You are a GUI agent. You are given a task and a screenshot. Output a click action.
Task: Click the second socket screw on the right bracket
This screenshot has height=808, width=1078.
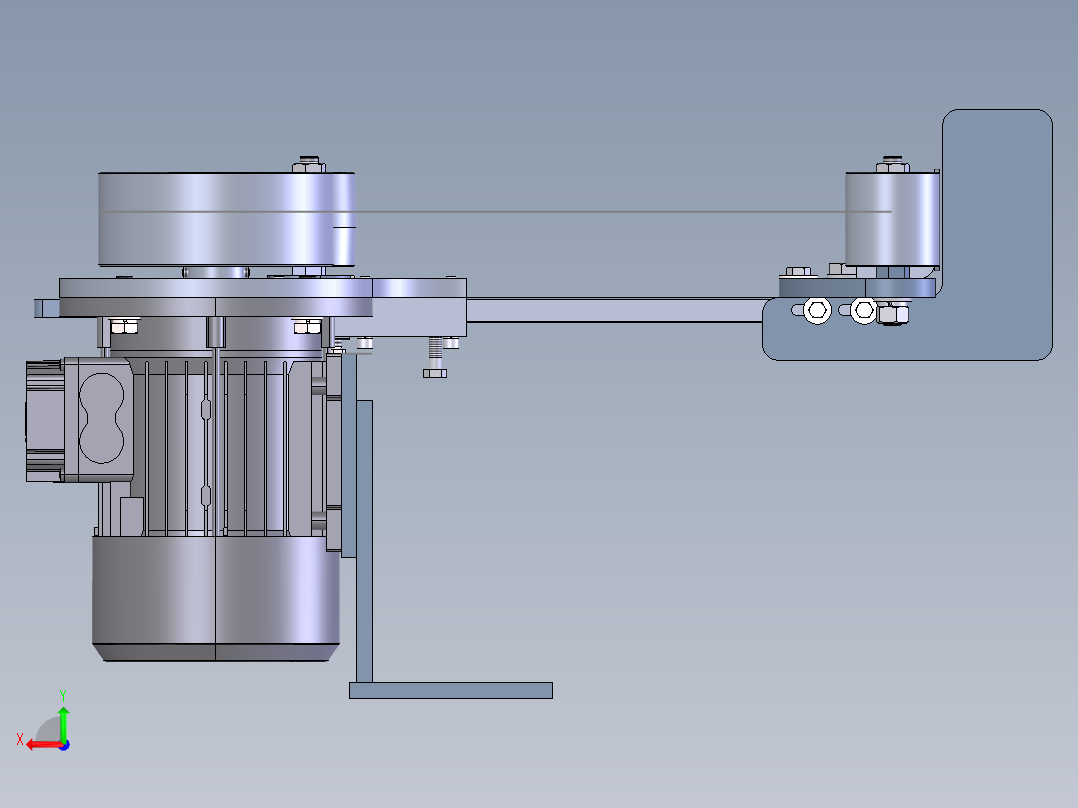(864, 310)
